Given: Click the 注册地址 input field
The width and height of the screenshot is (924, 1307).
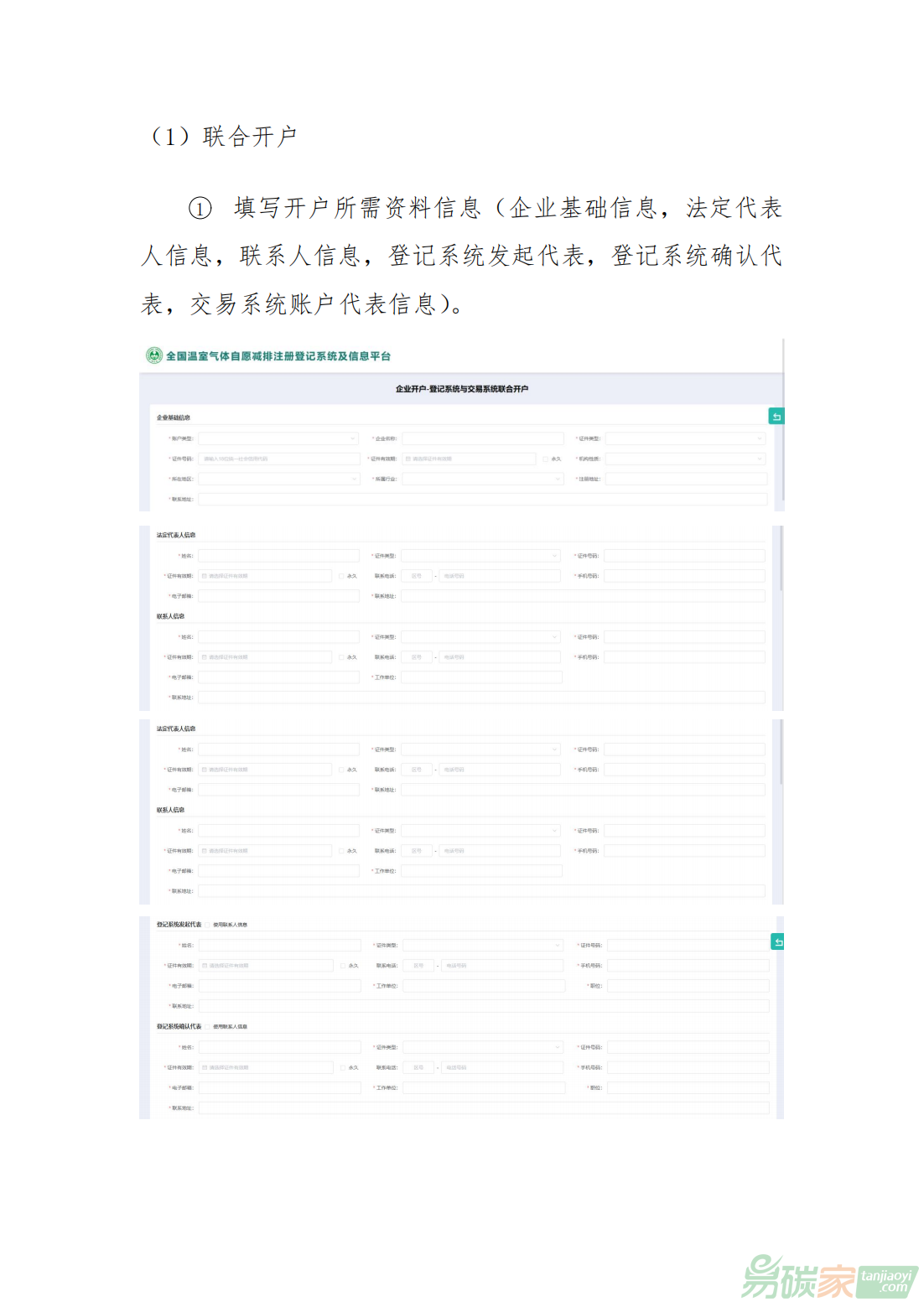Looking at the screenshot, I should pyautogui.click(x=686, y=480).
